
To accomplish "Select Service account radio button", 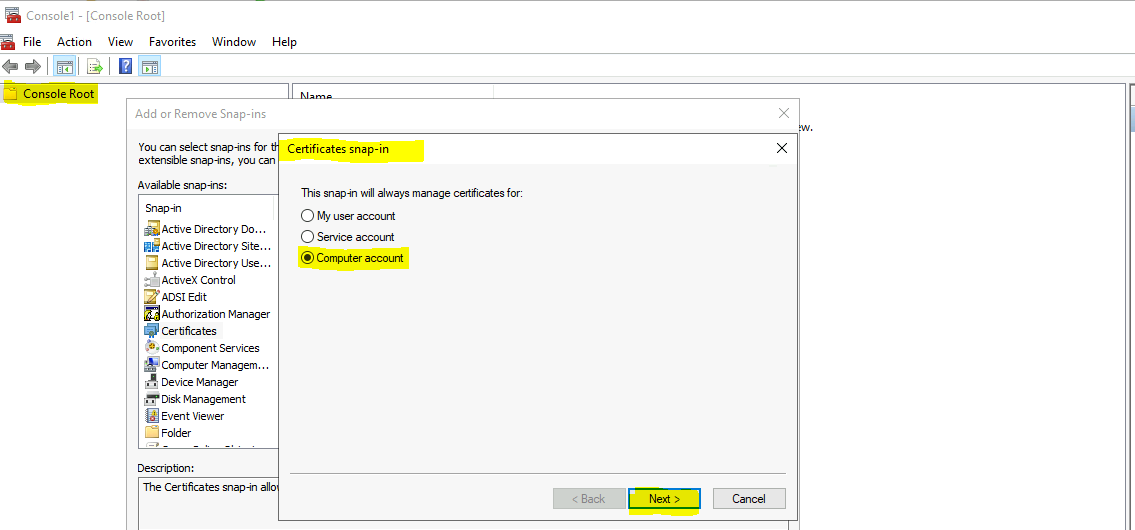I will click(308, 237).
